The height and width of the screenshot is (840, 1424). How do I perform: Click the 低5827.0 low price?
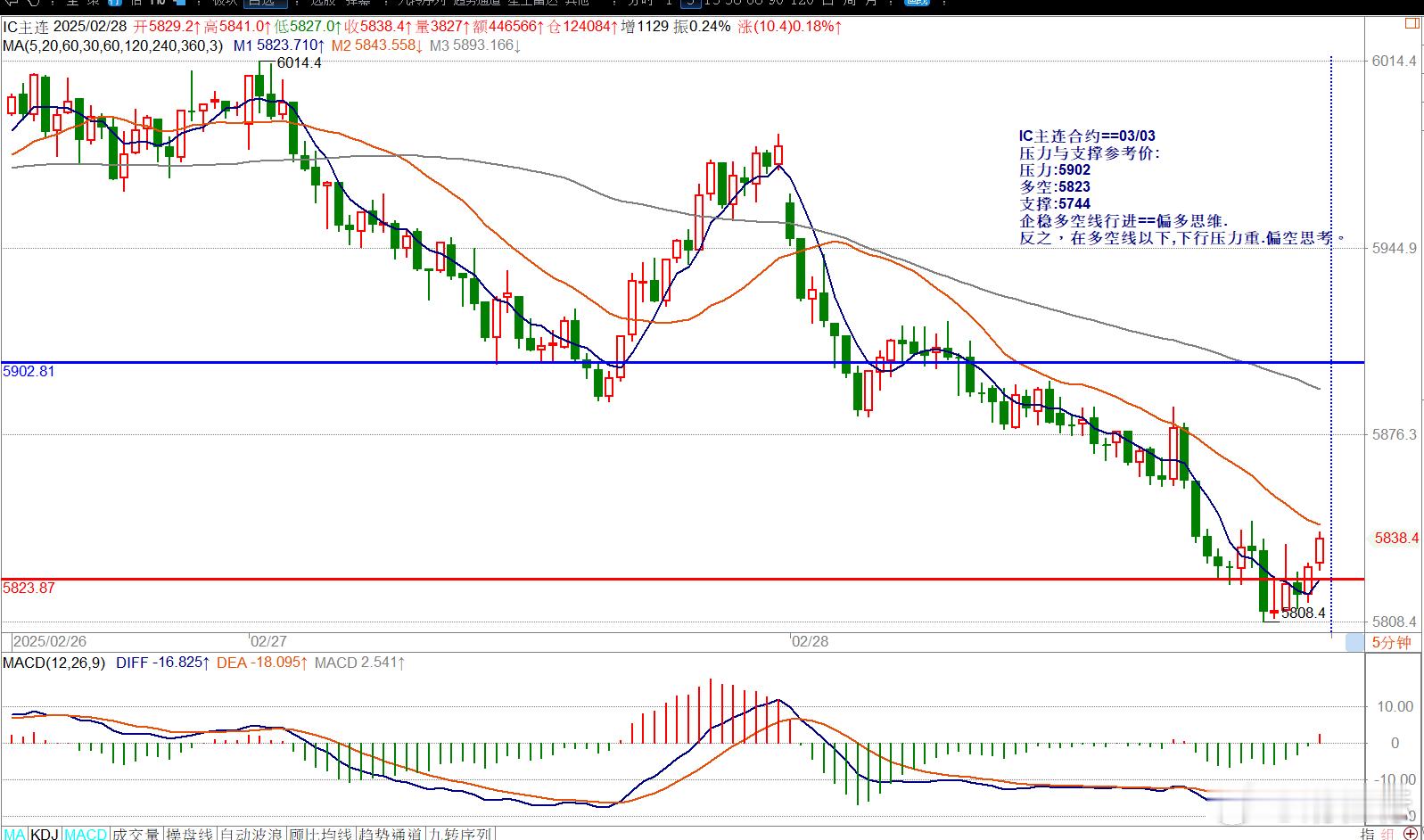coord(307,27)
